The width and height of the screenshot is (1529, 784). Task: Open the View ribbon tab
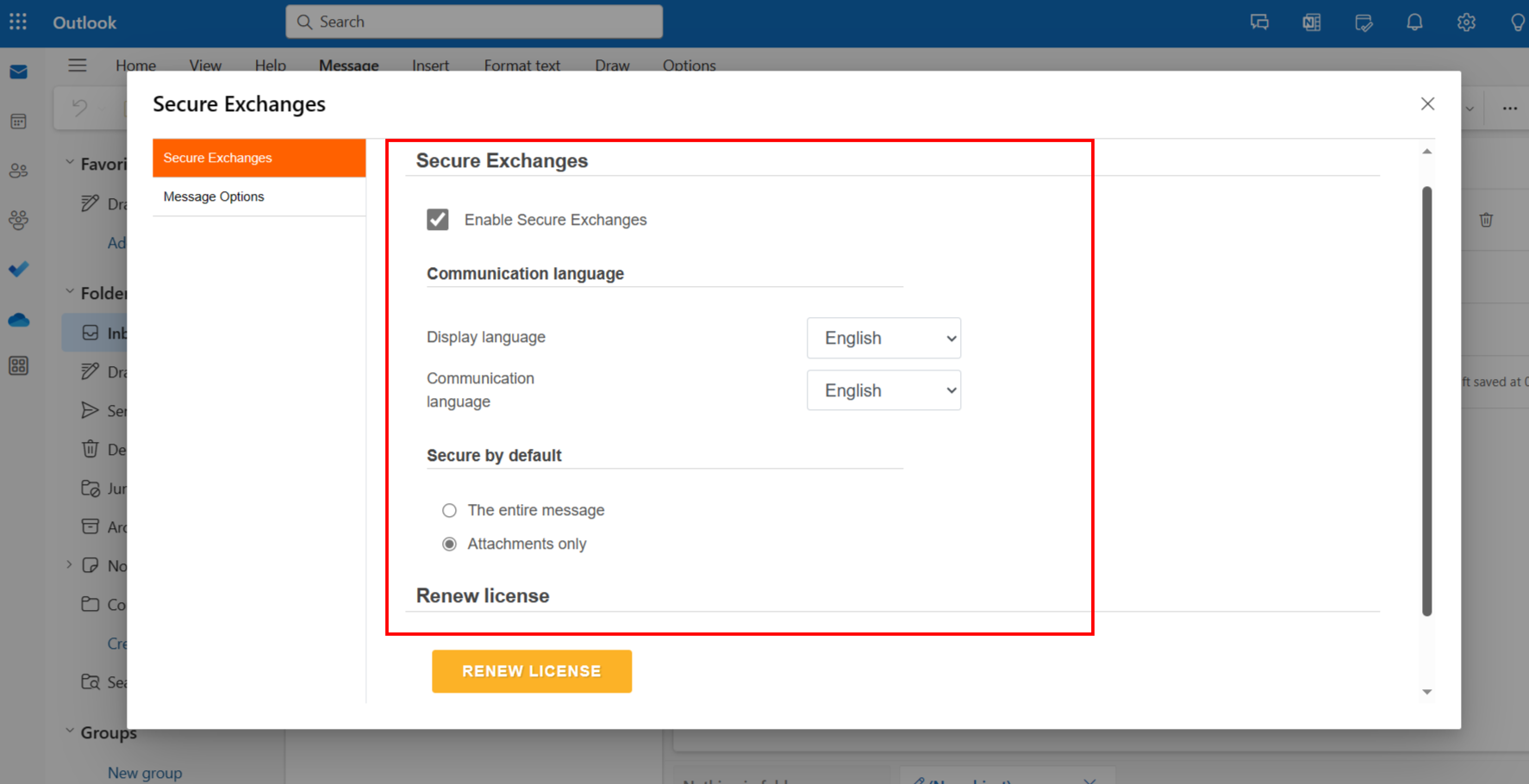click(x=205, y=65)
